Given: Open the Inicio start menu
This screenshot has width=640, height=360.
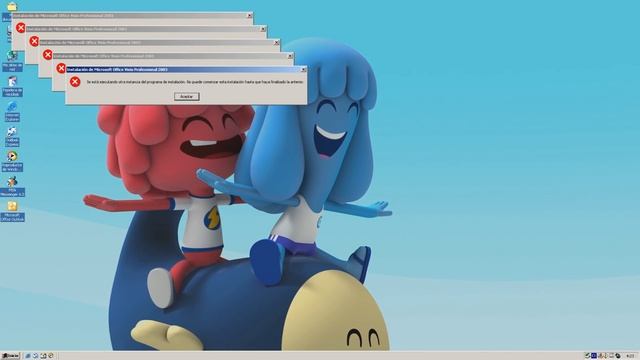Looking at the screenshot, I should point(10,356).
